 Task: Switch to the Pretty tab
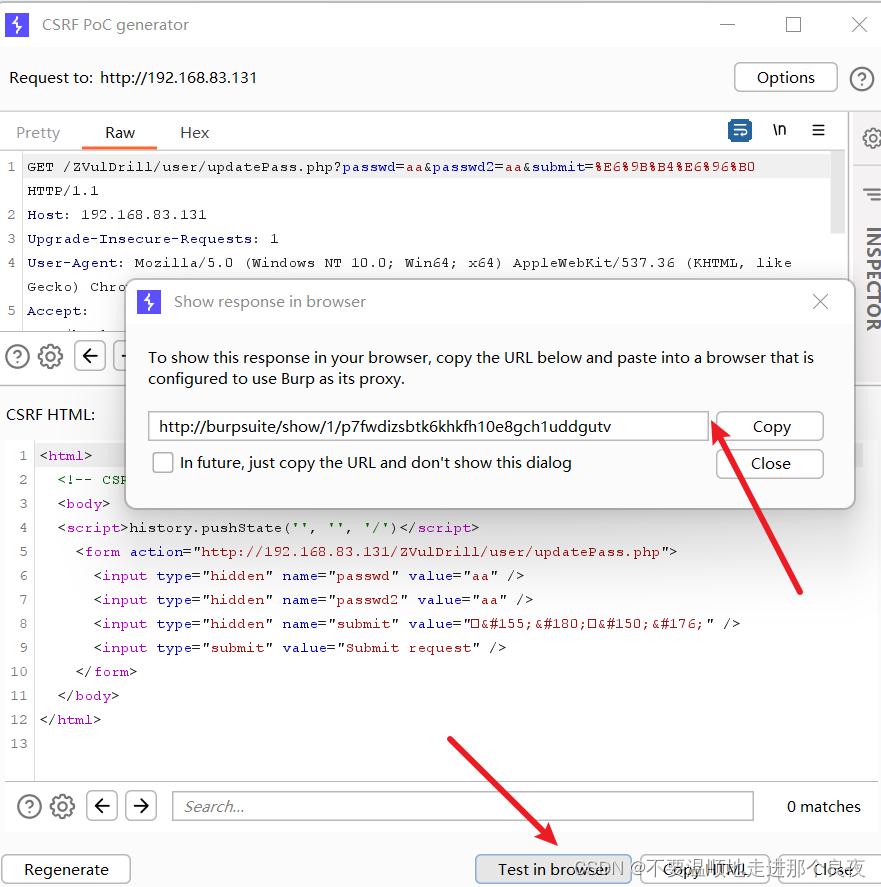click(38, 132)
